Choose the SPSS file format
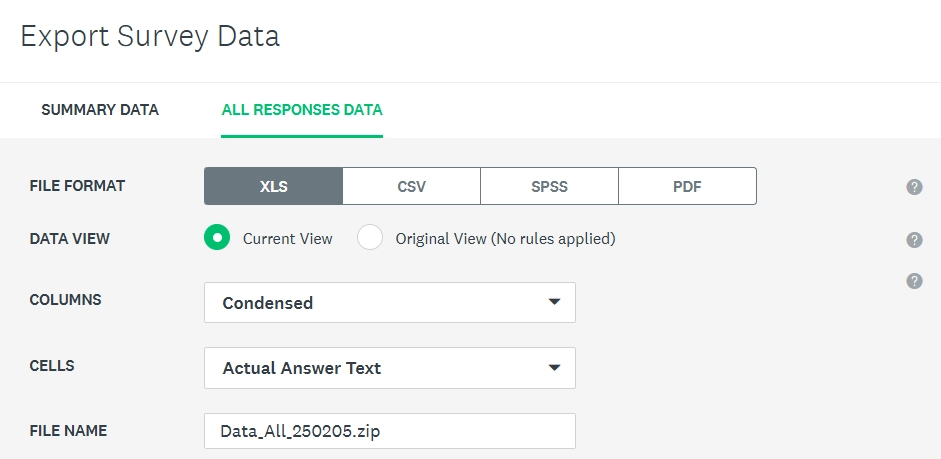The image size is (941, 459). pos(550,186)
